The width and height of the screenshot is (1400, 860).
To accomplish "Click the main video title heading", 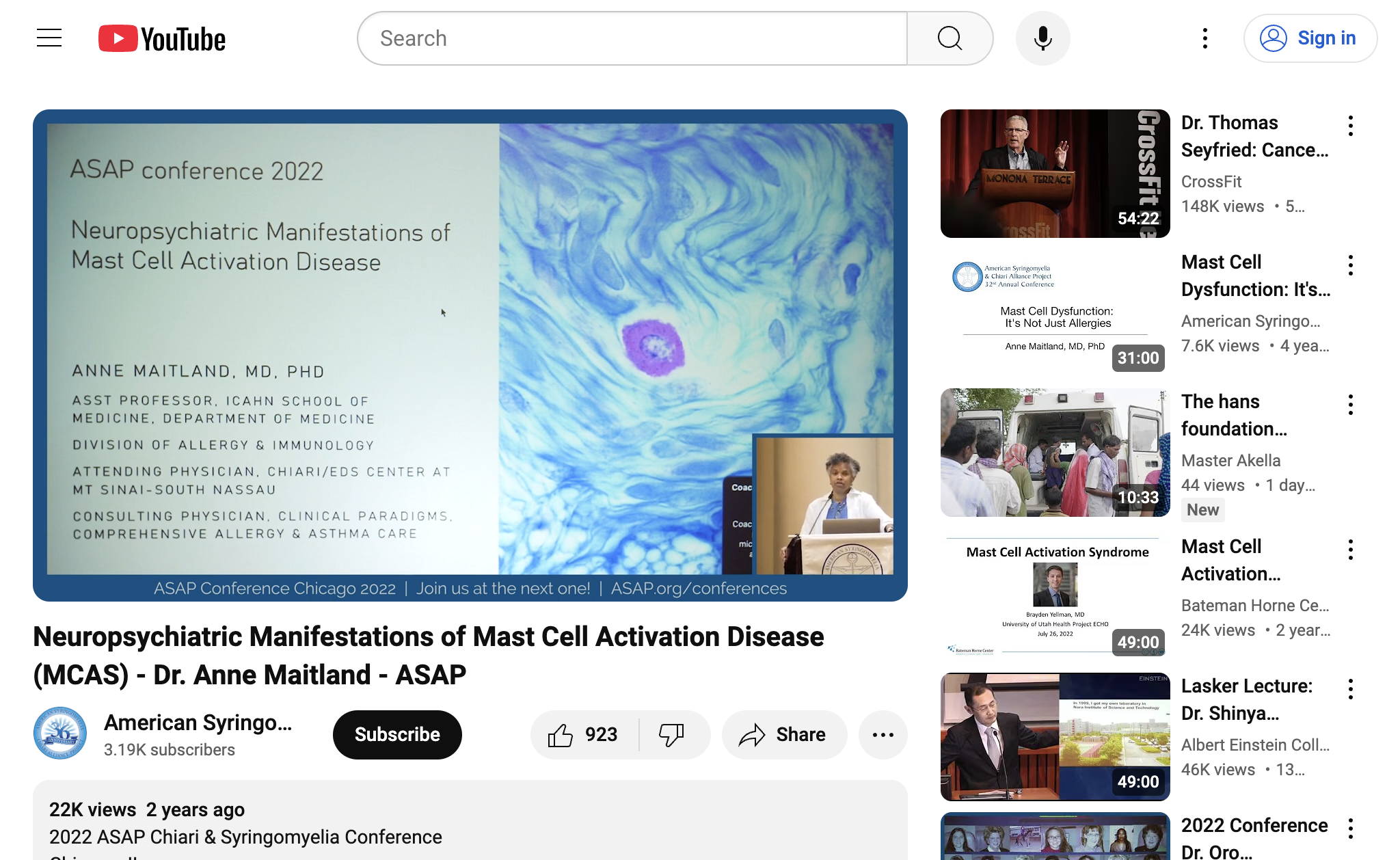I will 429,656.
